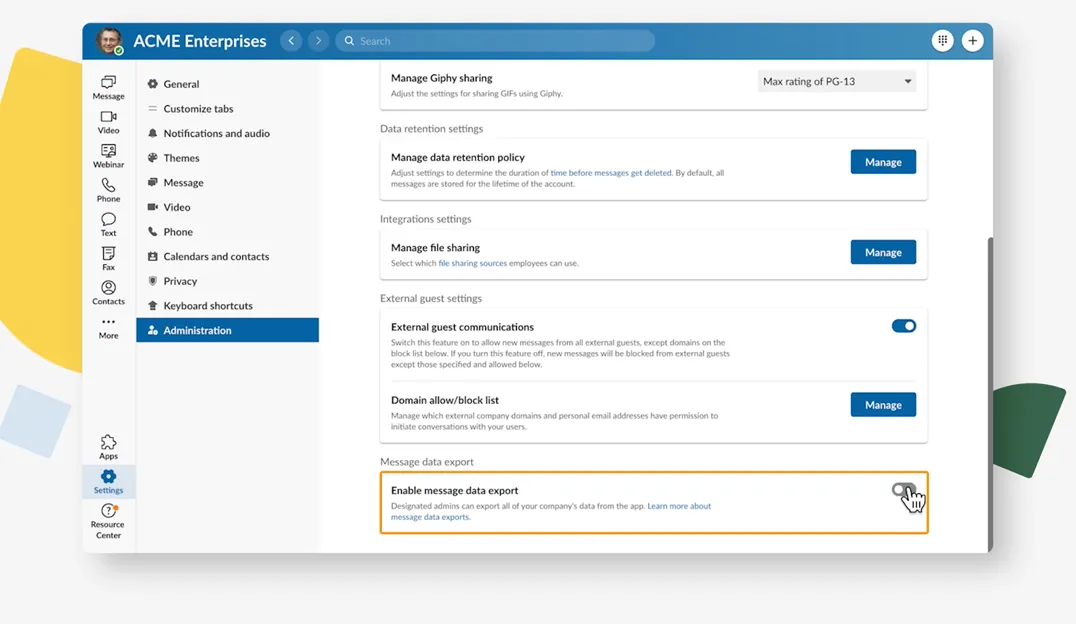The height and width of the screenshot is (624, 1076).
Task: Click Manage for data retention policy
Action: (x=882, y=162)
